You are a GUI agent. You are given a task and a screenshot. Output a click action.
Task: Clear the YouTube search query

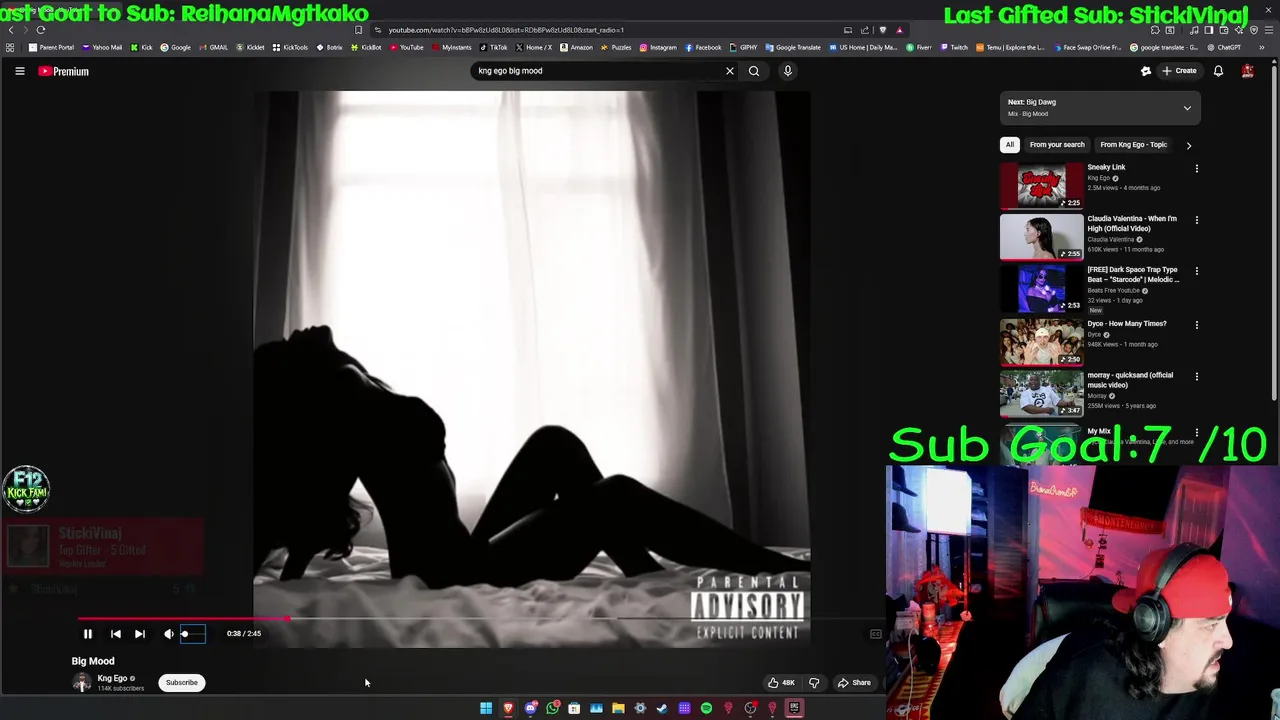(x=730, y=71)
